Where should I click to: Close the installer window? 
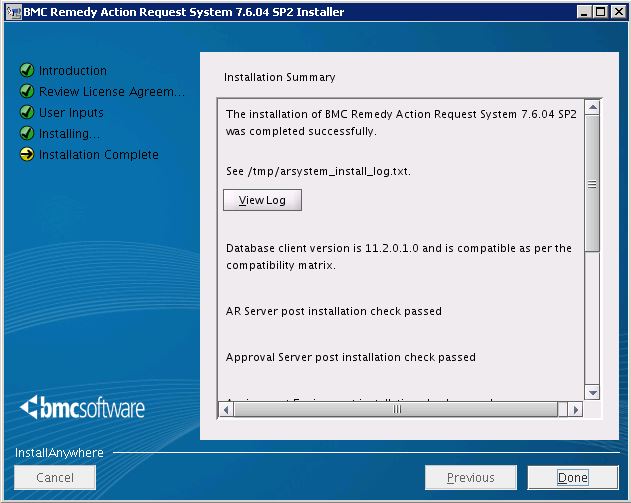pos(619,12)
